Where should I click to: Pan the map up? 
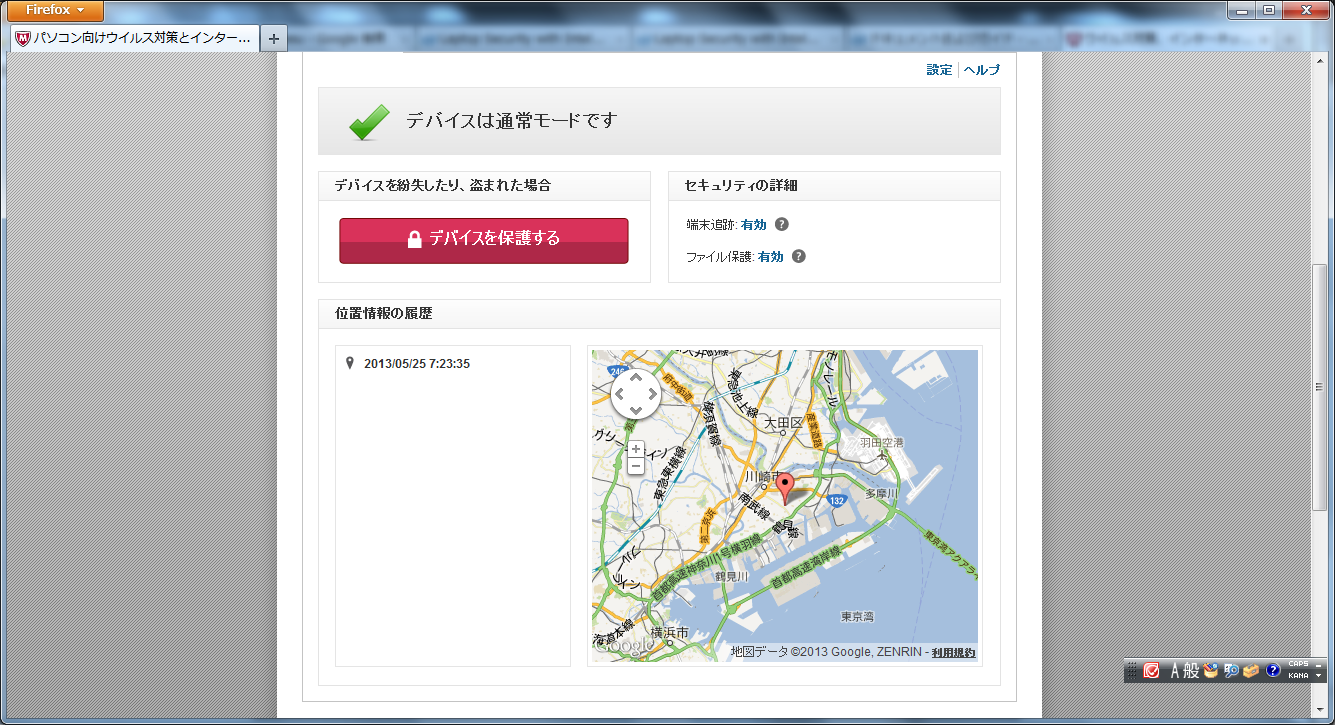tap(636, 379)
